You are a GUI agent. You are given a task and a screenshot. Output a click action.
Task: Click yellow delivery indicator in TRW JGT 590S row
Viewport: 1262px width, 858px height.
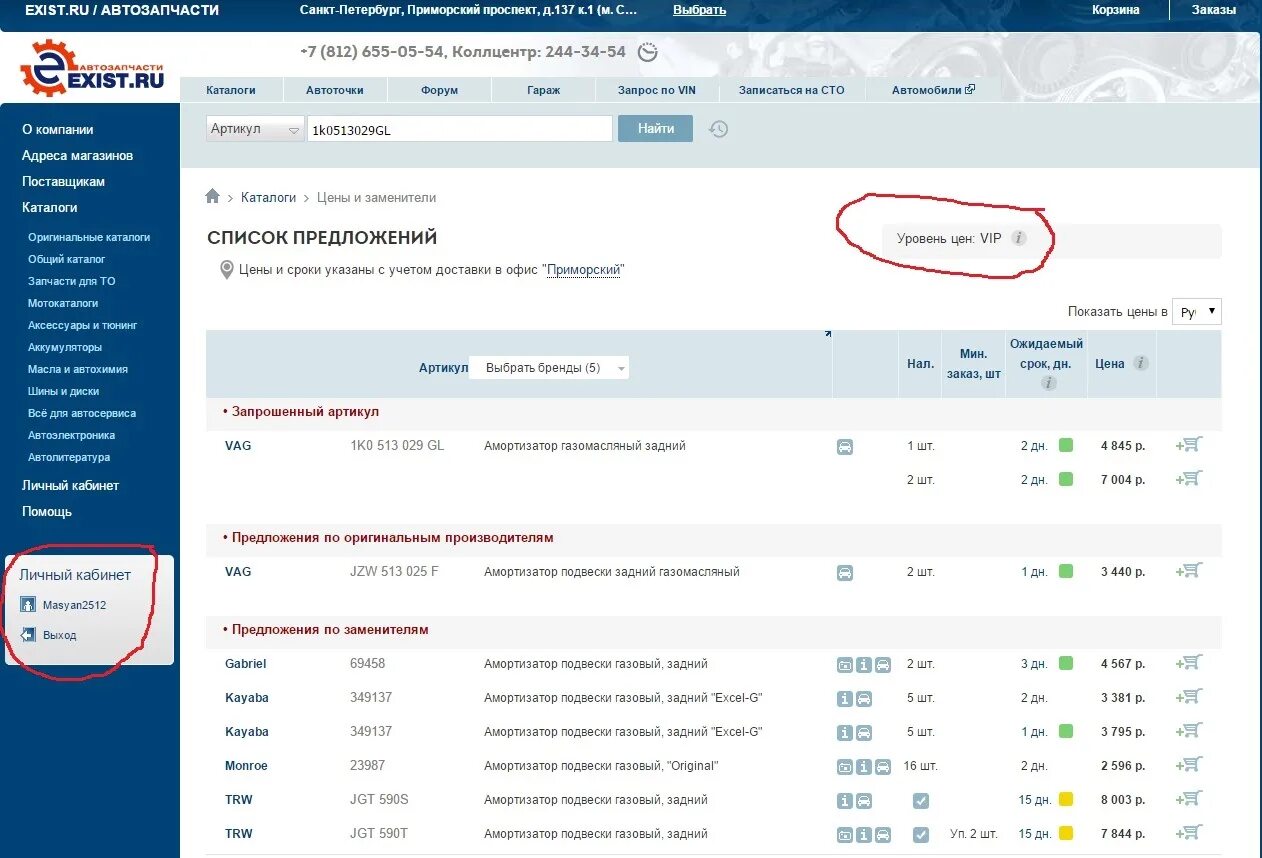tap(1066, 799)
